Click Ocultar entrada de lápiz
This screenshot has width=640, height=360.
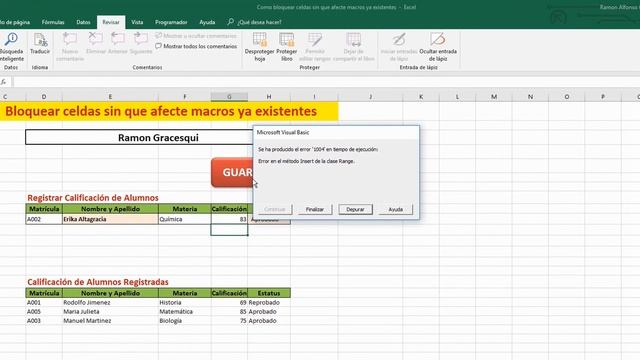tap(438, 47)
